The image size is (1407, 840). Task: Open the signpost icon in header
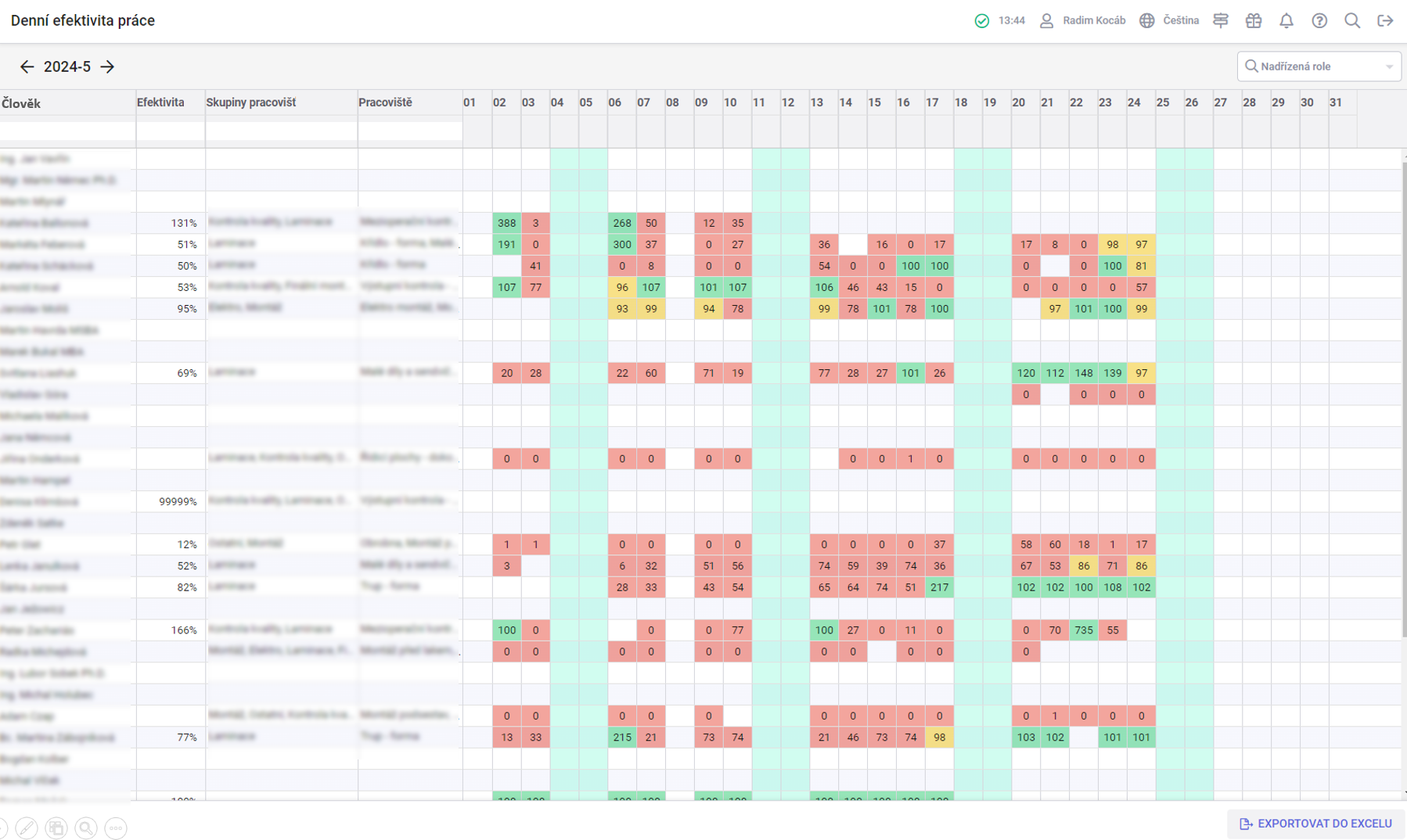point(1220,21)
